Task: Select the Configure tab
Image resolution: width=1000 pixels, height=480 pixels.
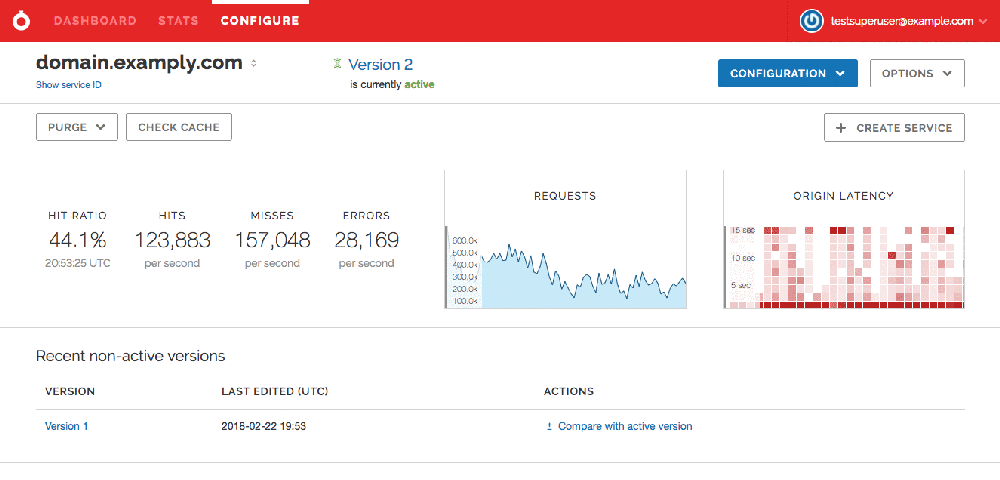Action: (x=259, y=21)
